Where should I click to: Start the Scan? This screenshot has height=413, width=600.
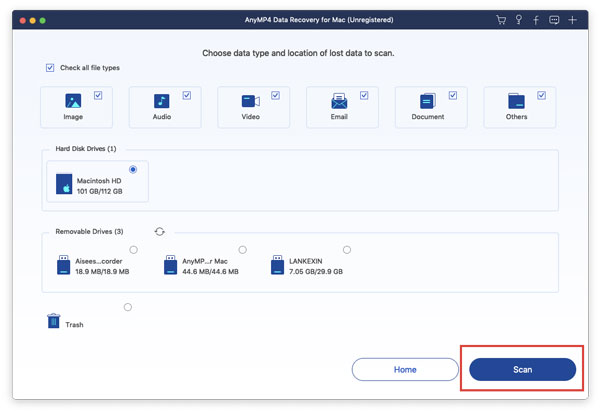(522, 369)
